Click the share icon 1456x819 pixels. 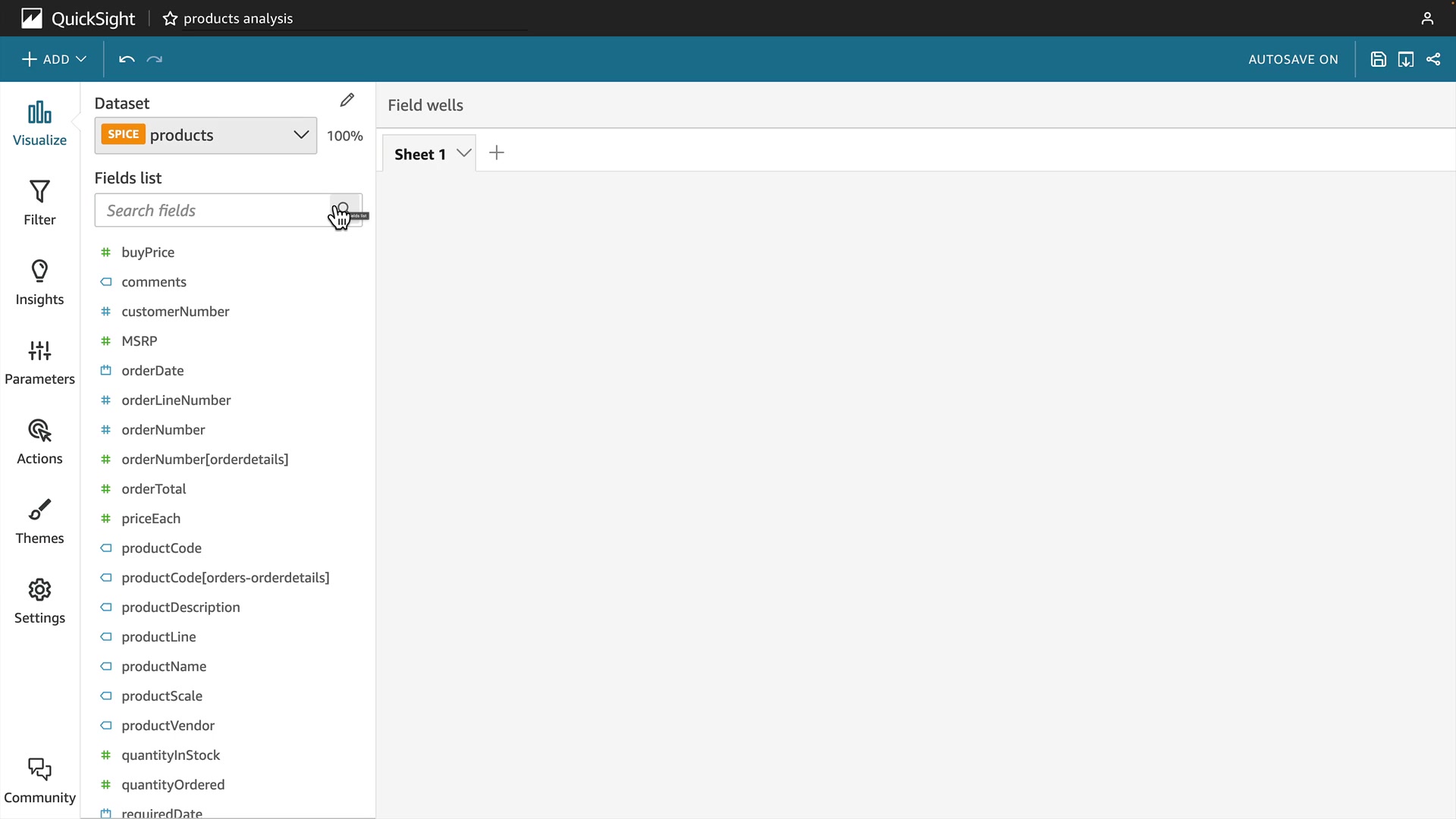1433,59
